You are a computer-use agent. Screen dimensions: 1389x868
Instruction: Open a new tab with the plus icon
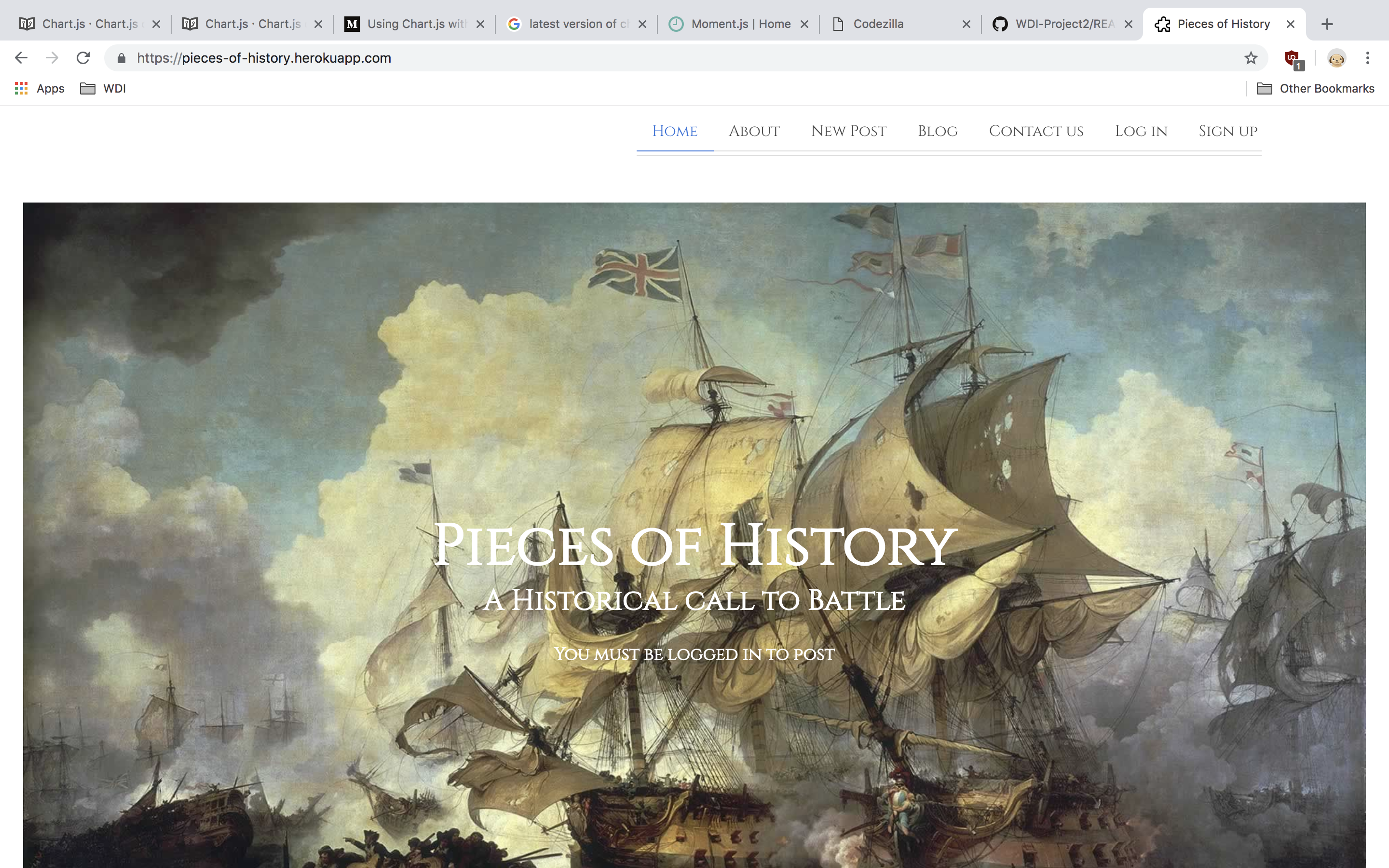click(1327, 24)
